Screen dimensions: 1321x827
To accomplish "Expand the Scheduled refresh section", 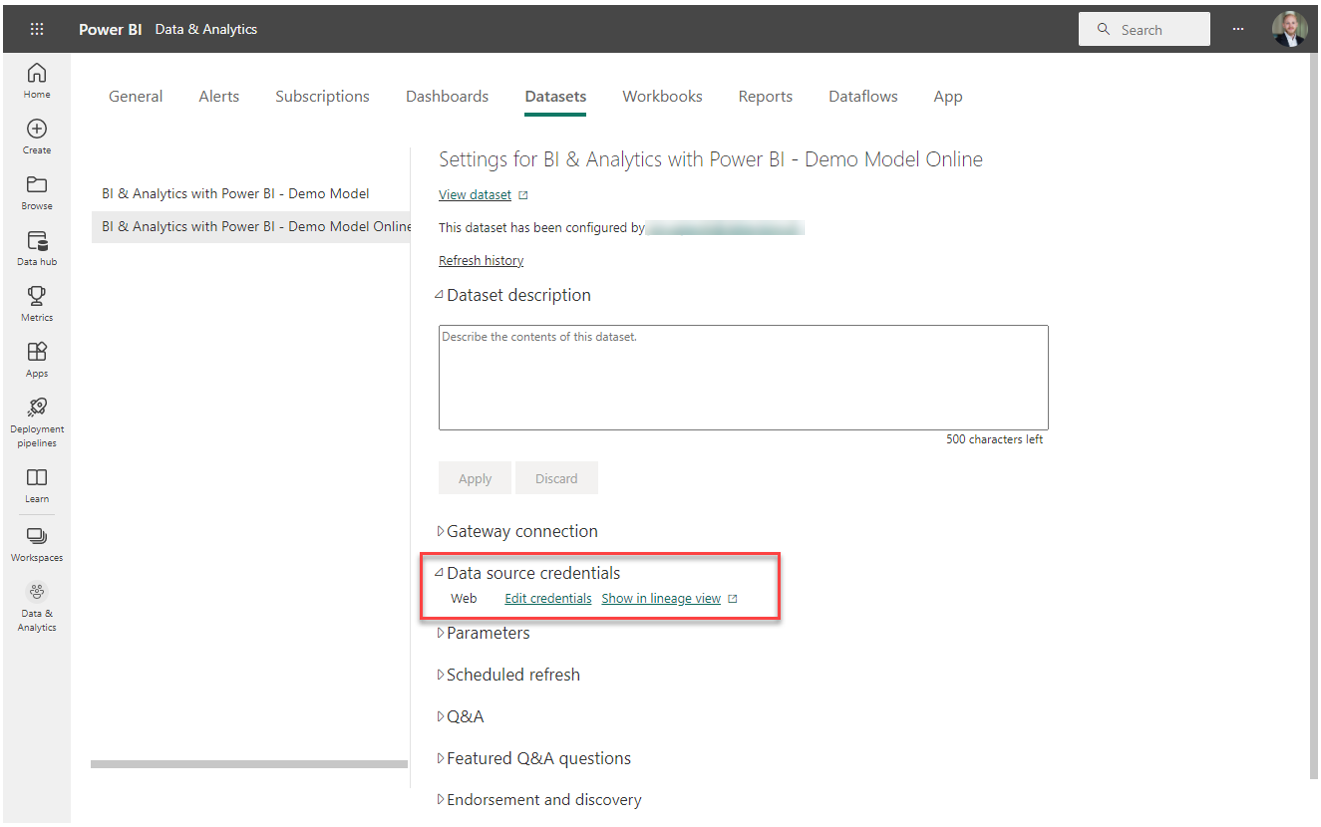I will (508, 675).
